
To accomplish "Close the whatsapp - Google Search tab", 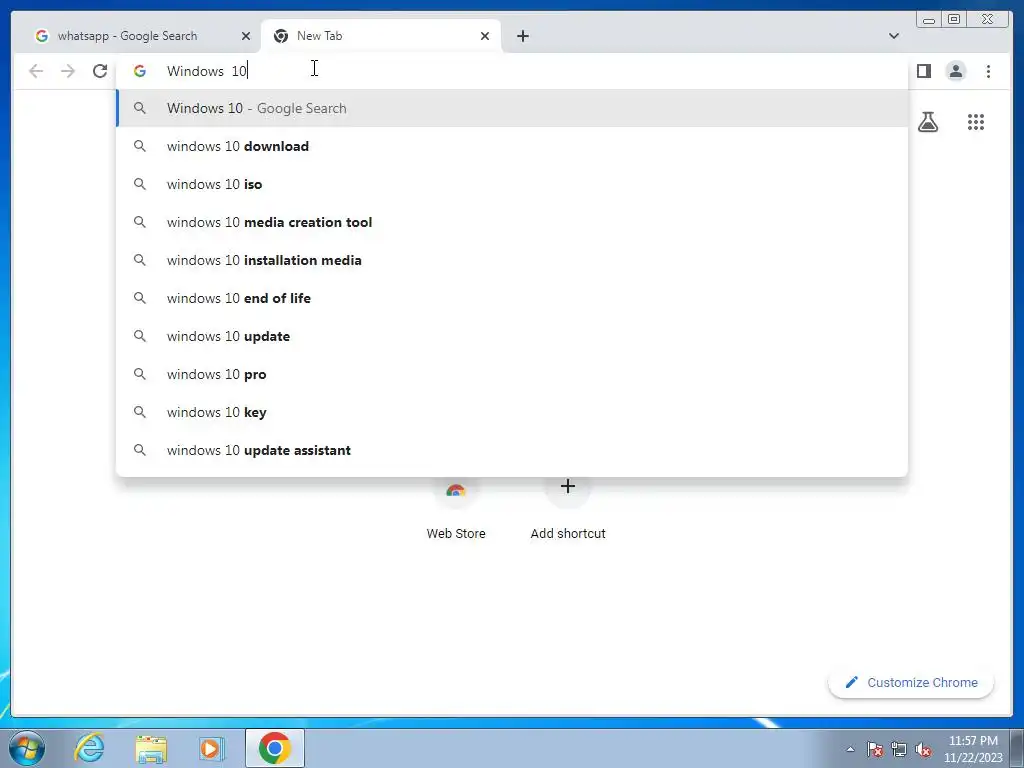I will (x=246, y=36).
